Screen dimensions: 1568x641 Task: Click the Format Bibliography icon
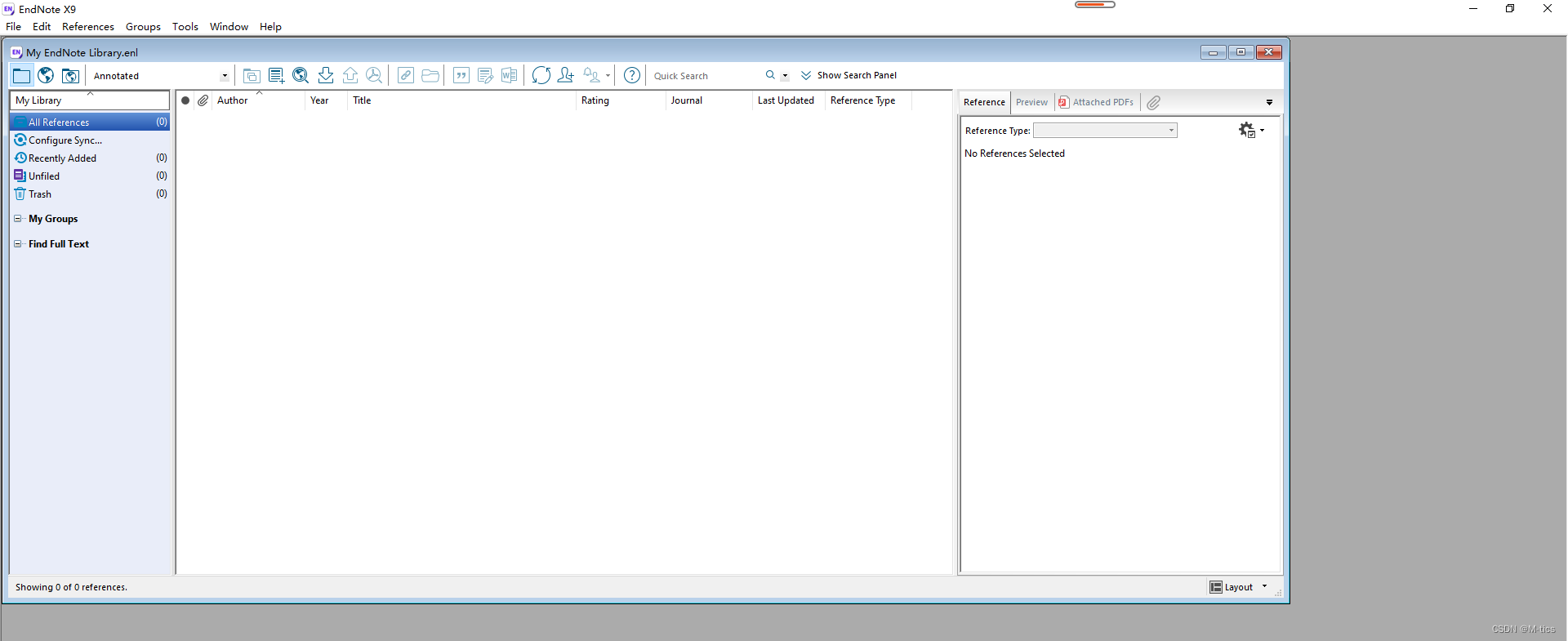[x=485, y=76]
